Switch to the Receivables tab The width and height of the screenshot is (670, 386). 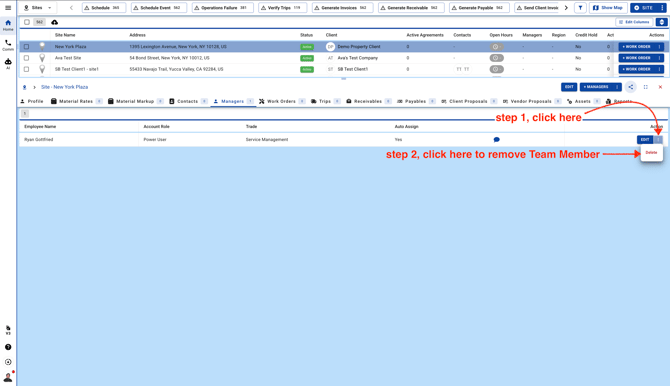pyautogui.click(x=368, y=101)
